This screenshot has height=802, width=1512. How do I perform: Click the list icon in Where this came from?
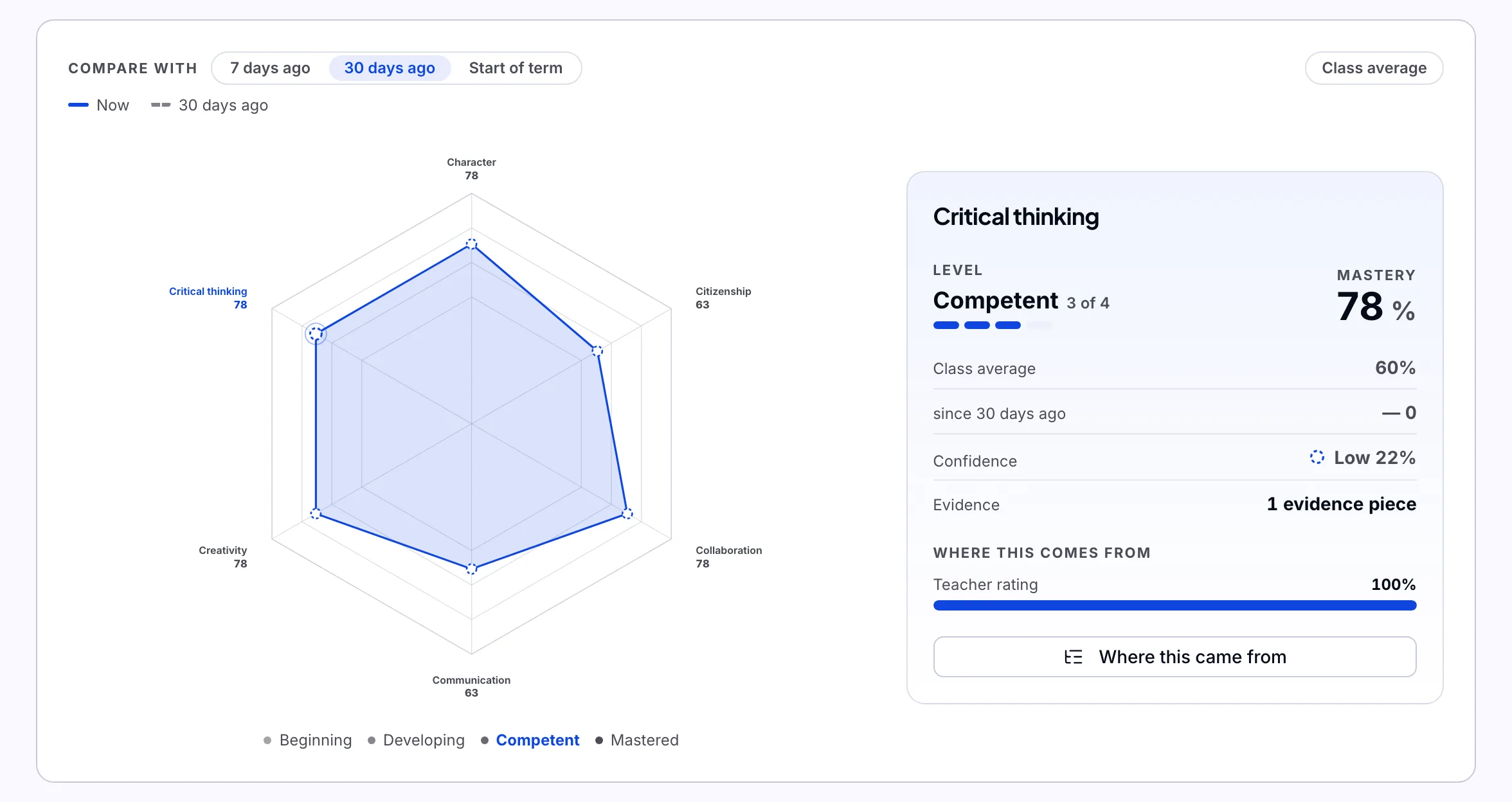click(x=1074, y=657)
